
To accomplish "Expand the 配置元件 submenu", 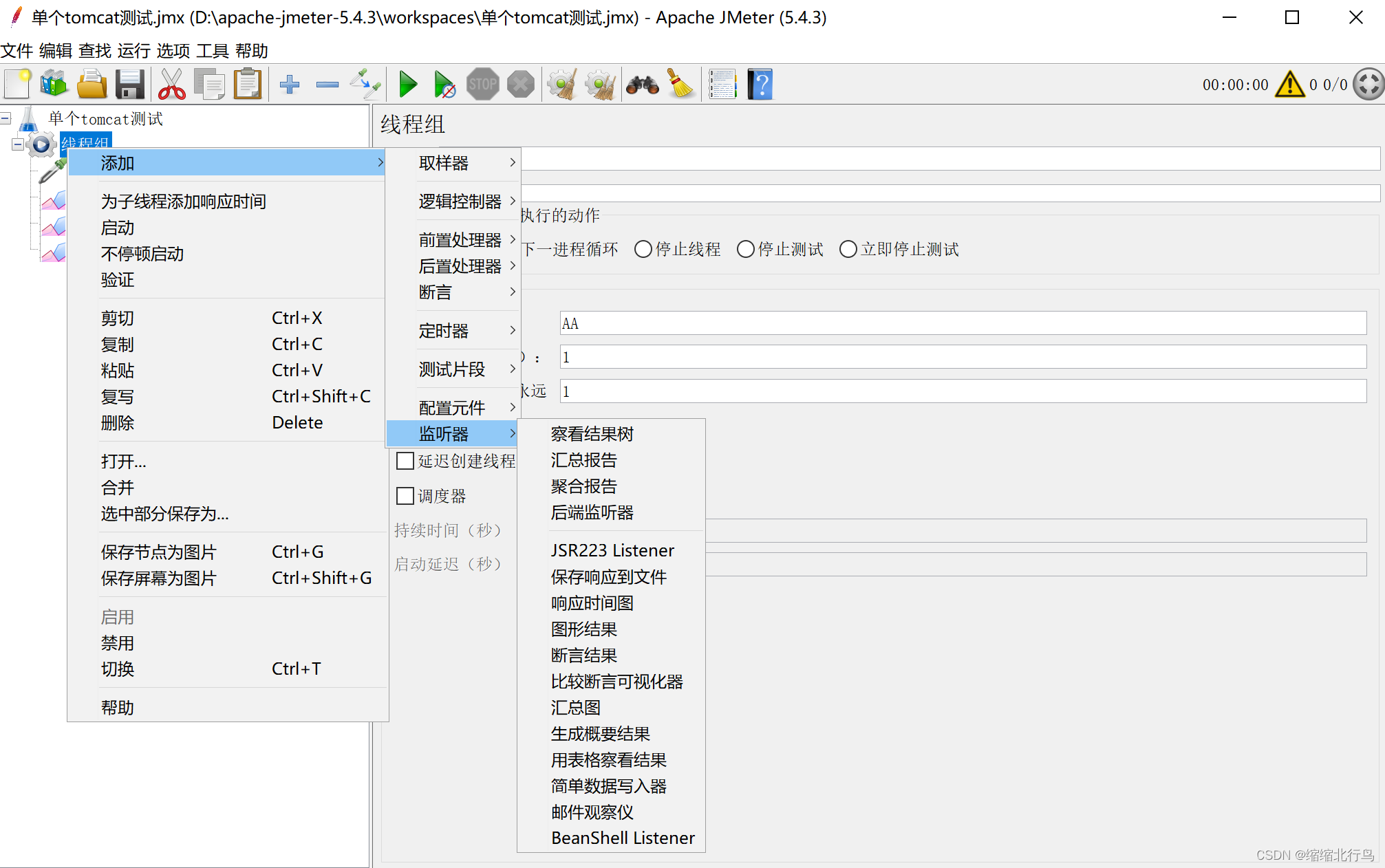I will click(x=454, y=408).
